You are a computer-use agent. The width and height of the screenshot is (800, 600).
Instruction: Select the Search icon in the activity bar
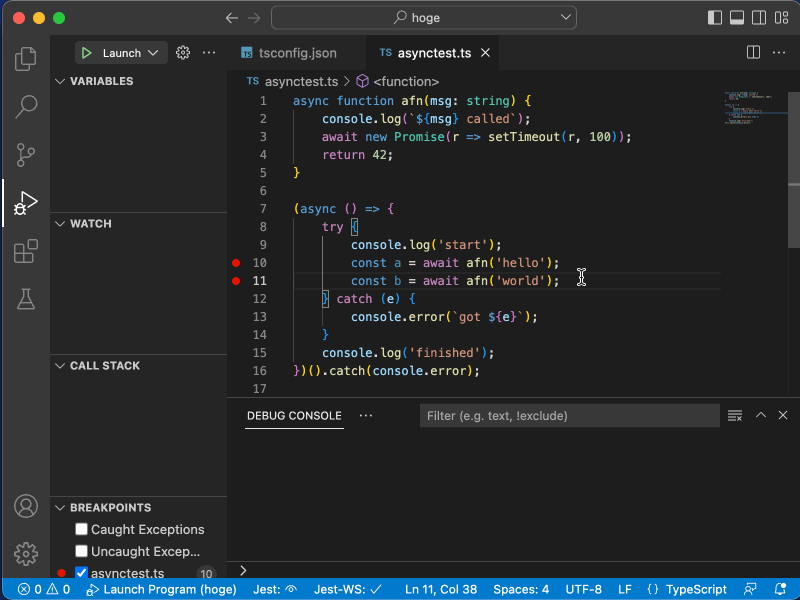pyautogui.click(x=25, y=107)
